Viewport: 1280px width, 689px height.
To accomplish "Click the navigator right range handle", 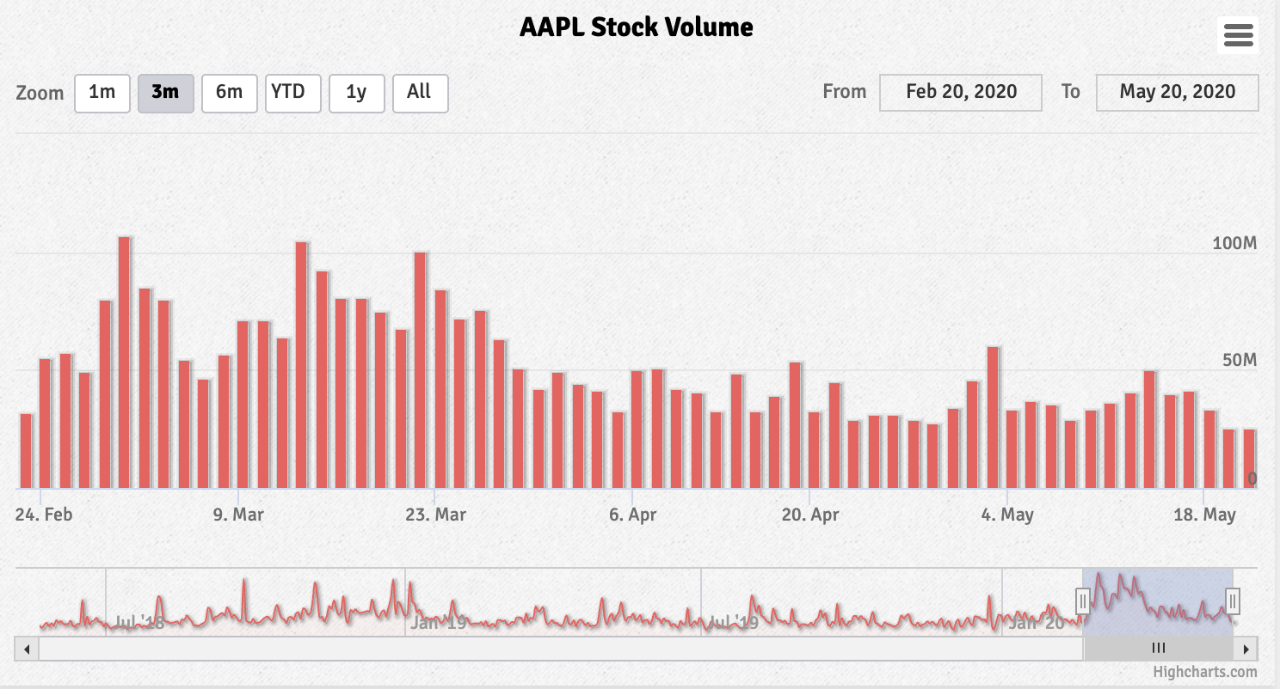I will (1232, 600).
